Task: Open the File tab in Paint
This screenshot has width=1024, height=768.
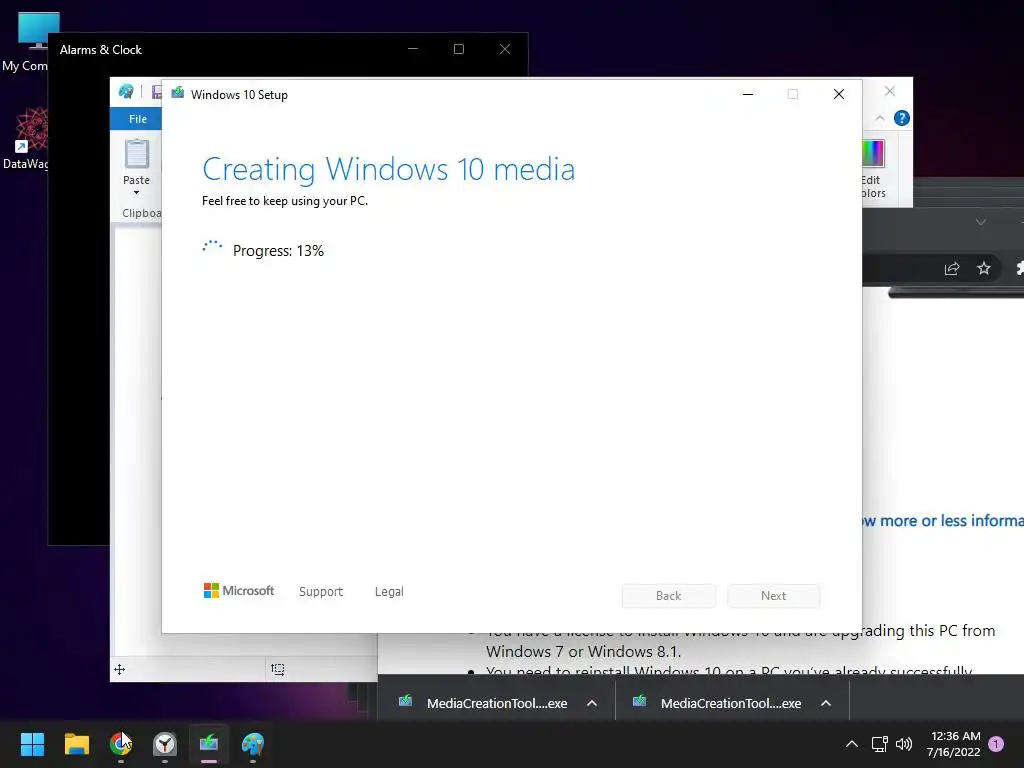Action: (x=138, y=119)
